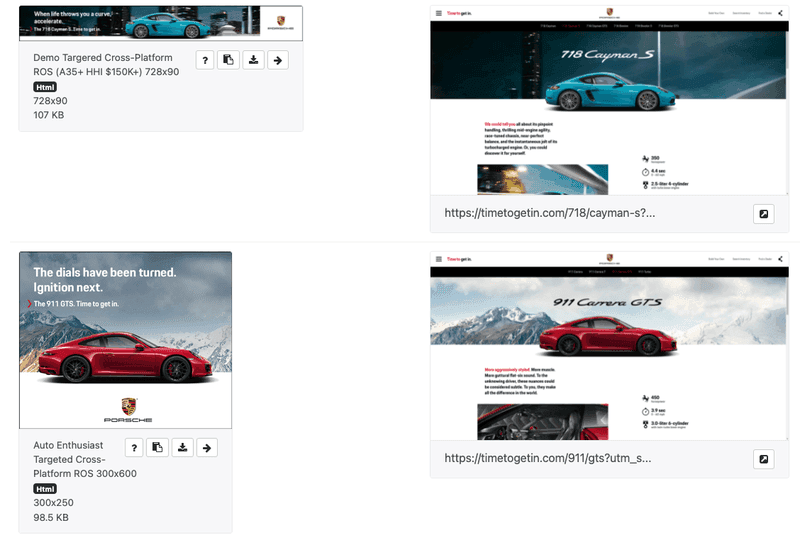Click 'Time to get in.' in 911 GTS preview
This screenshot has height=540, width=800.
tap(459, 259)
